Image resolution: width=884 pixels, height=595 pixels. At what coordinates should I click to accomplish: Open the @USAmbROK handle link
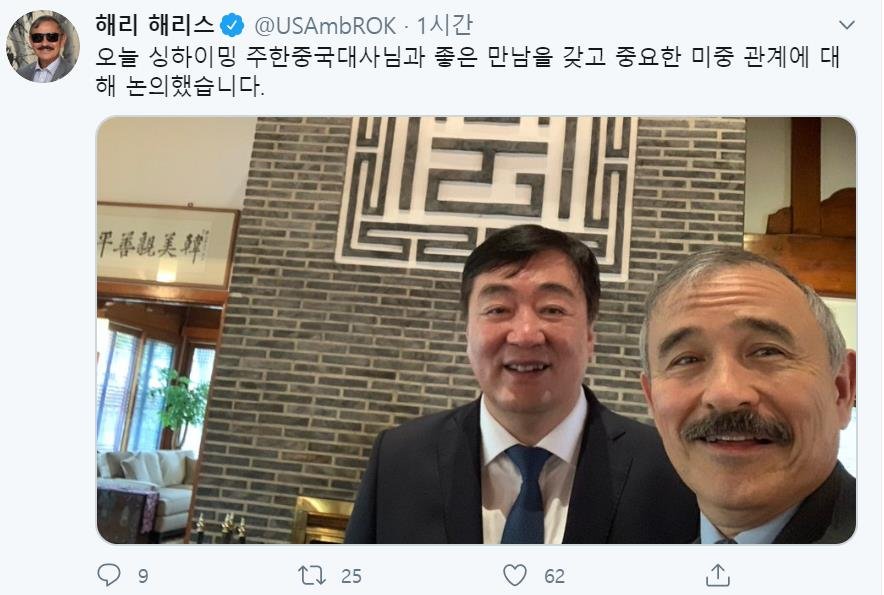(325, 26)
